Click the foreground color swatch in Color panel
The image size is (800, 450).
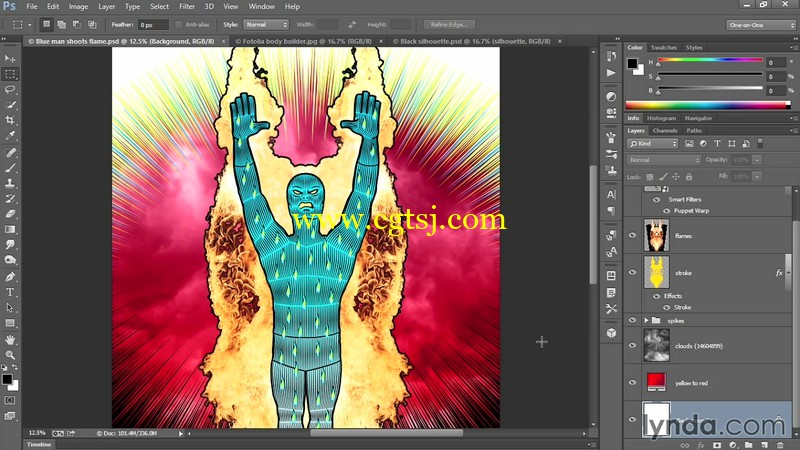632,64
